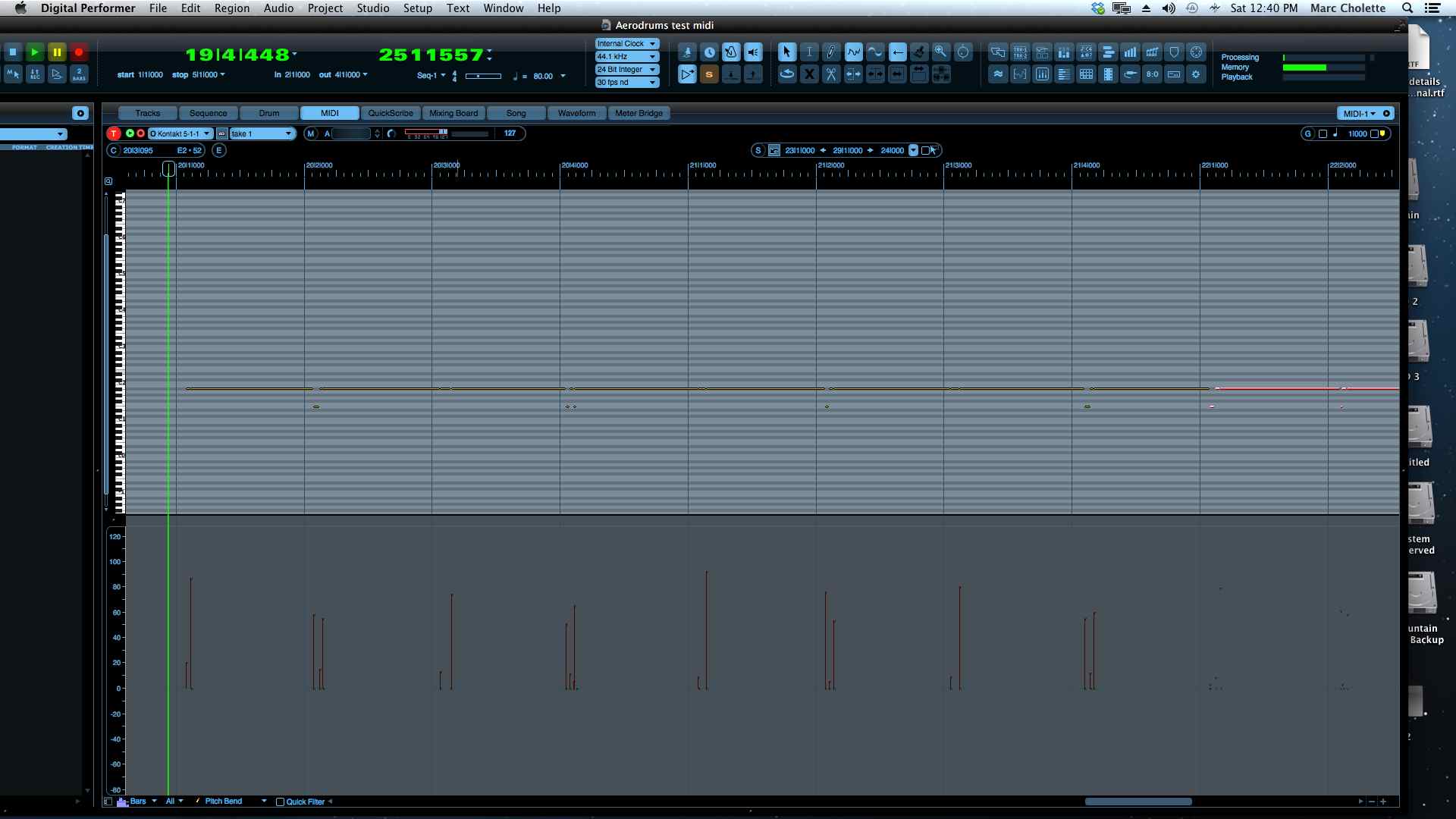Select the Reshape curve tool

coord(853,52)
